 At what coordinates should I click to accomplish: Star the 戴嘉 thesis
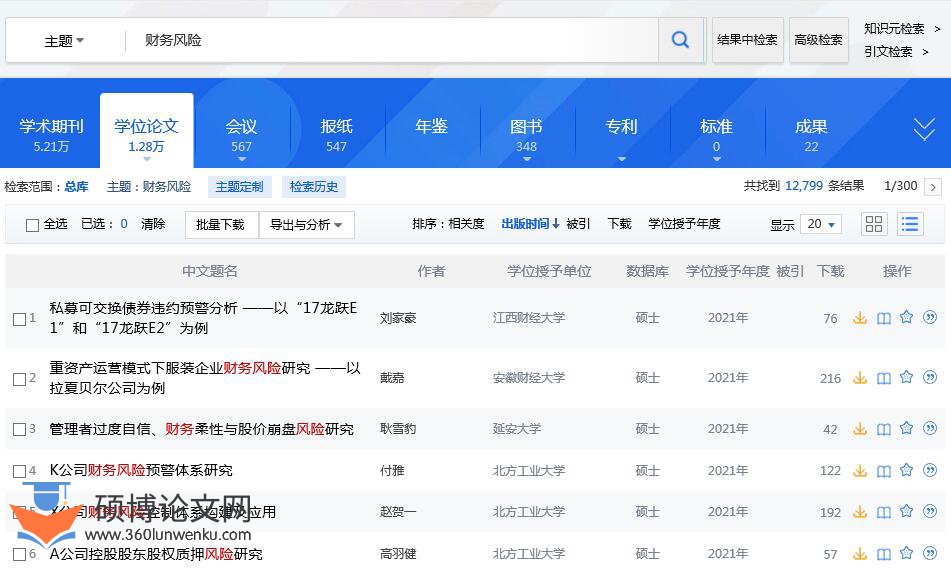906,377
